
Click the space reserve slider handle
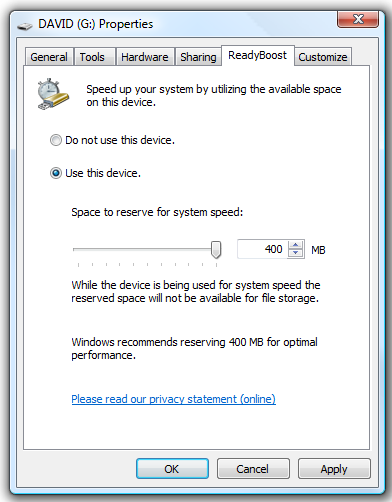click(x=216, y=250)
